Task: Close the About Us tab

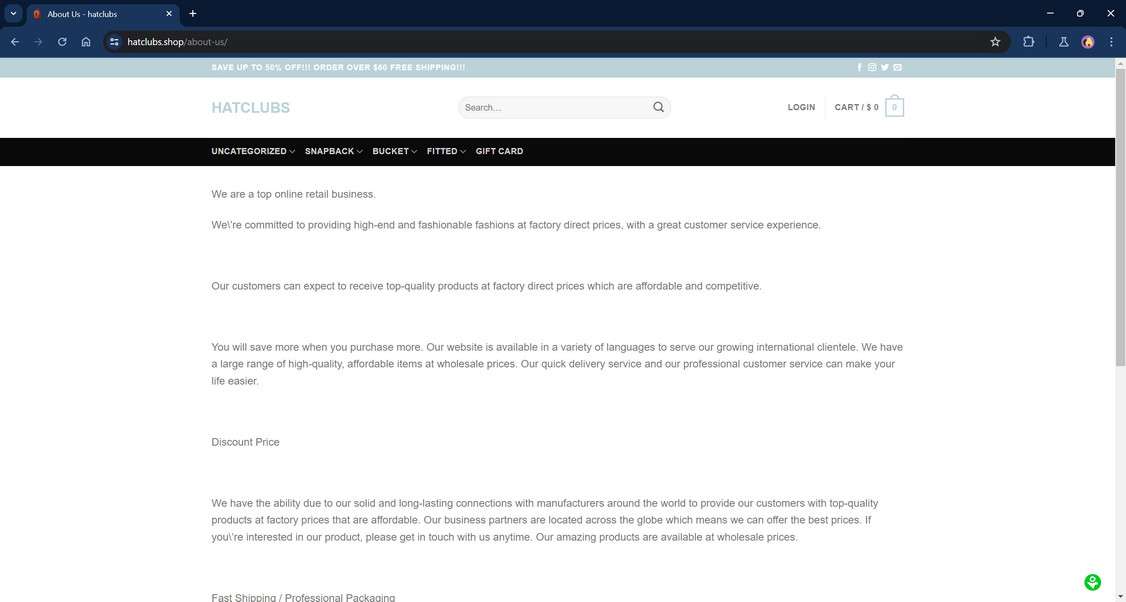Action: [x=169, y=14]
